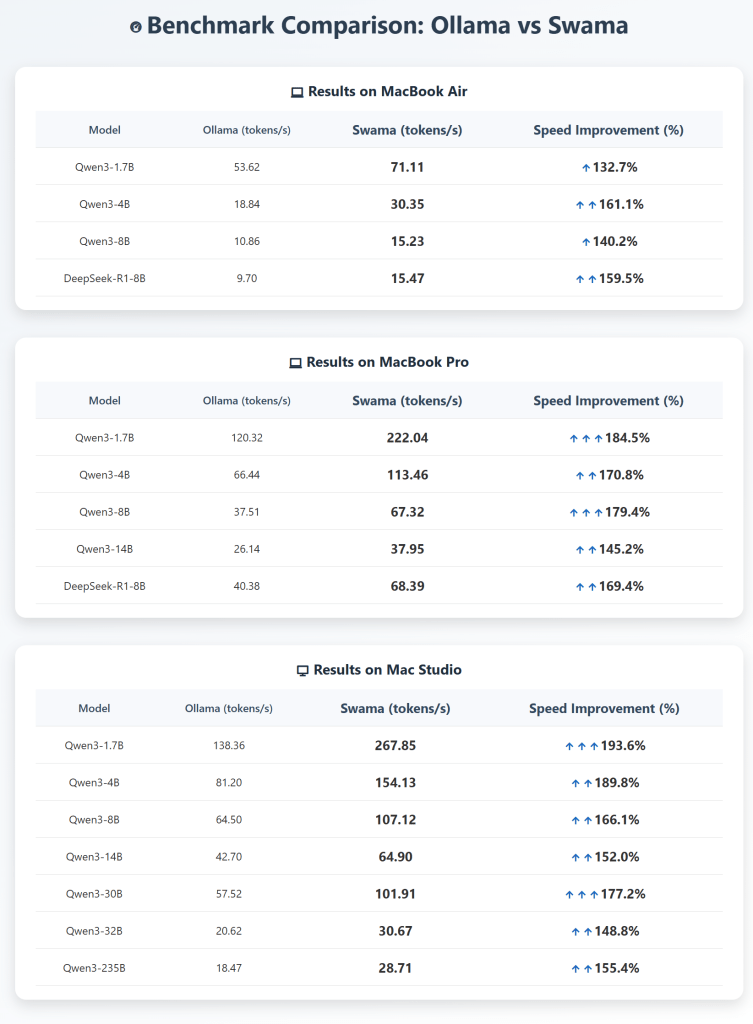Click the Ollama value 120.32
The image size is (753, 1024).
click(x=246, y=438)
